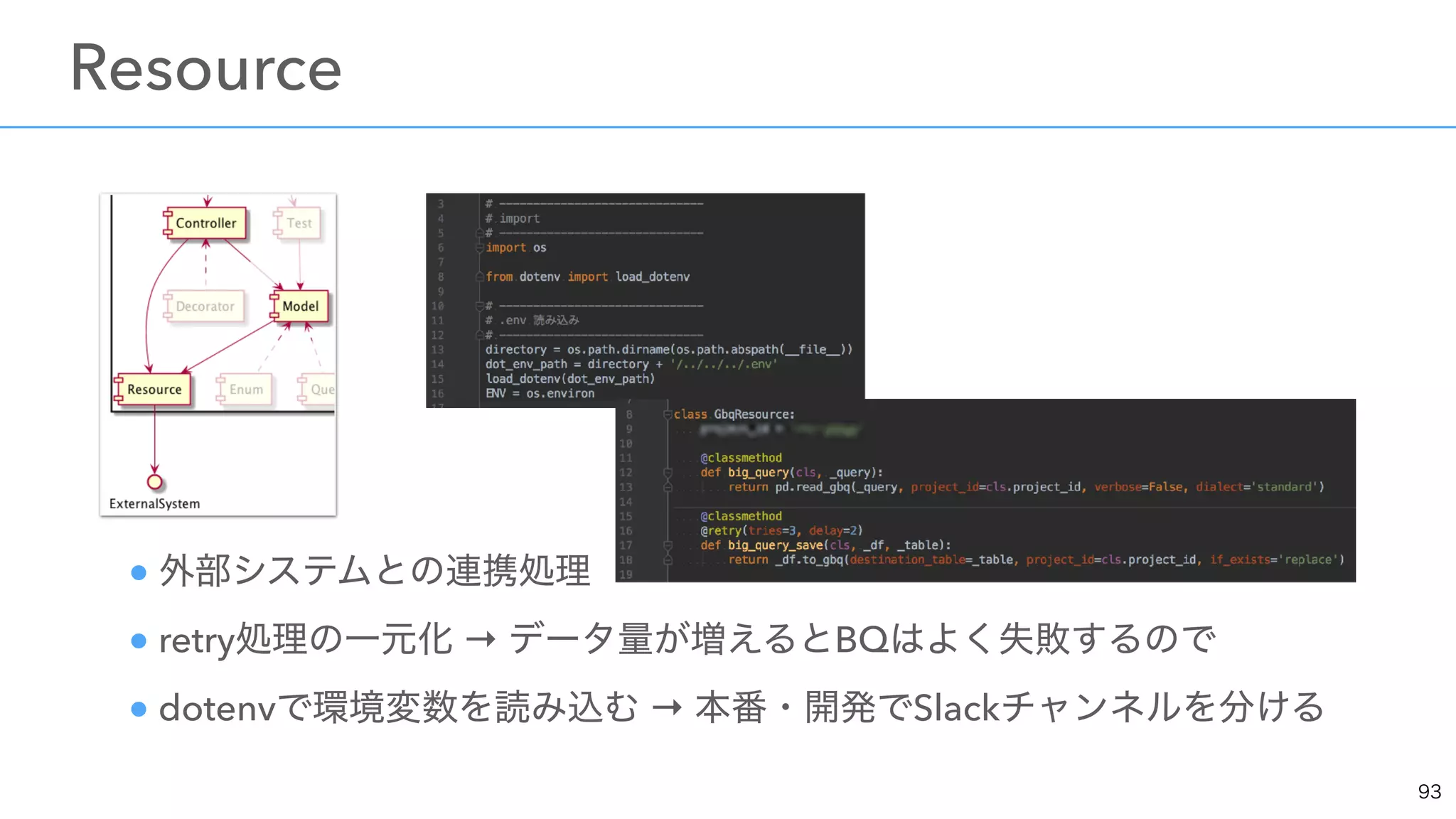This screenshot has width=1456, height=819.
Task: Click the faded Test component
Action: coord(297,223)
